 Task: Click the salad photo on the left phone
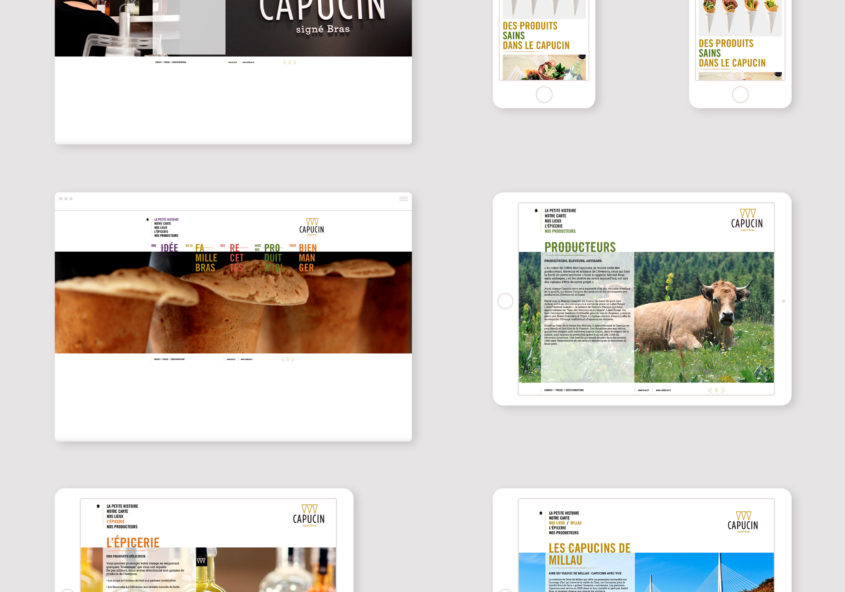click(544, 67)
